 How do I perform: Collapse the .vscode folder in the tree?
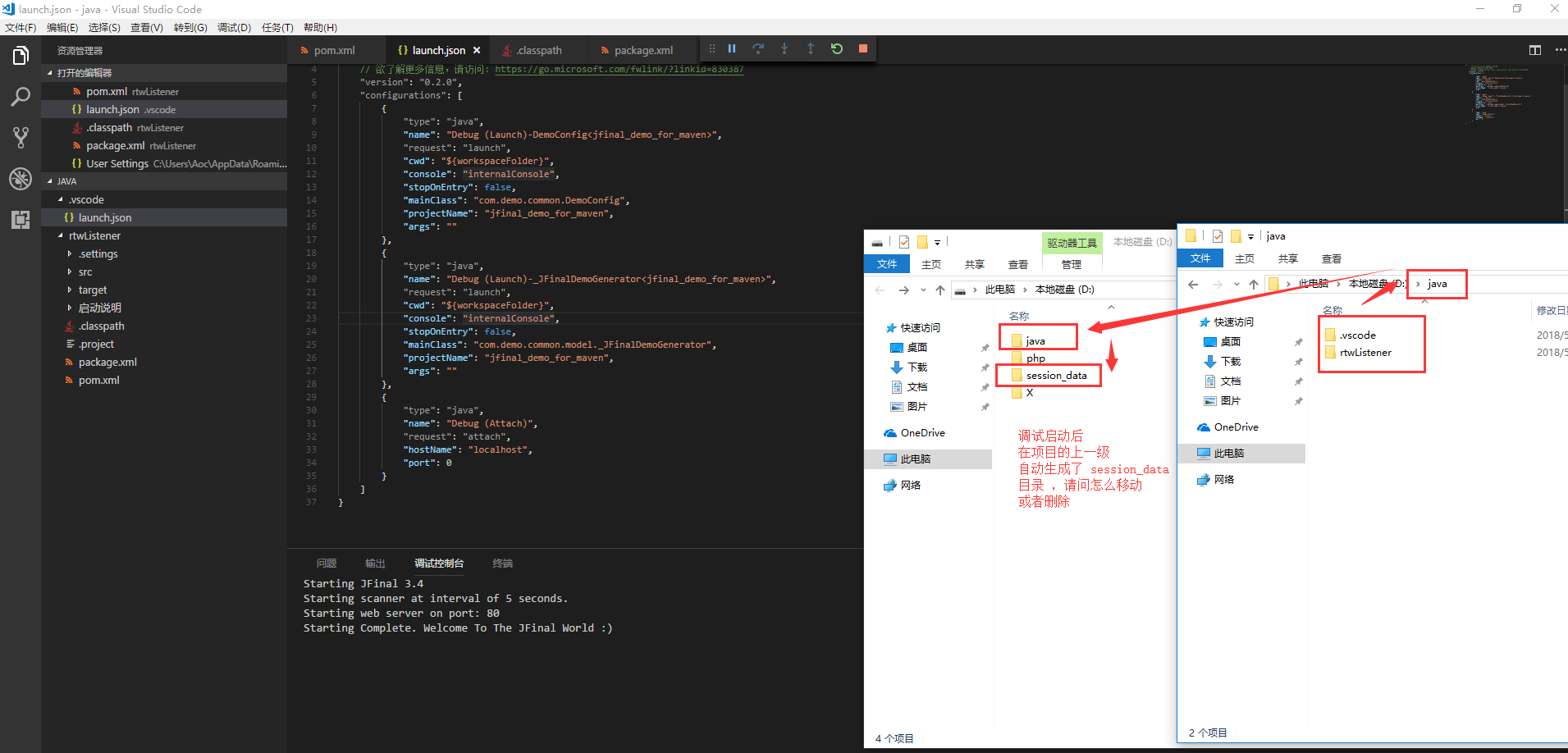60,199
